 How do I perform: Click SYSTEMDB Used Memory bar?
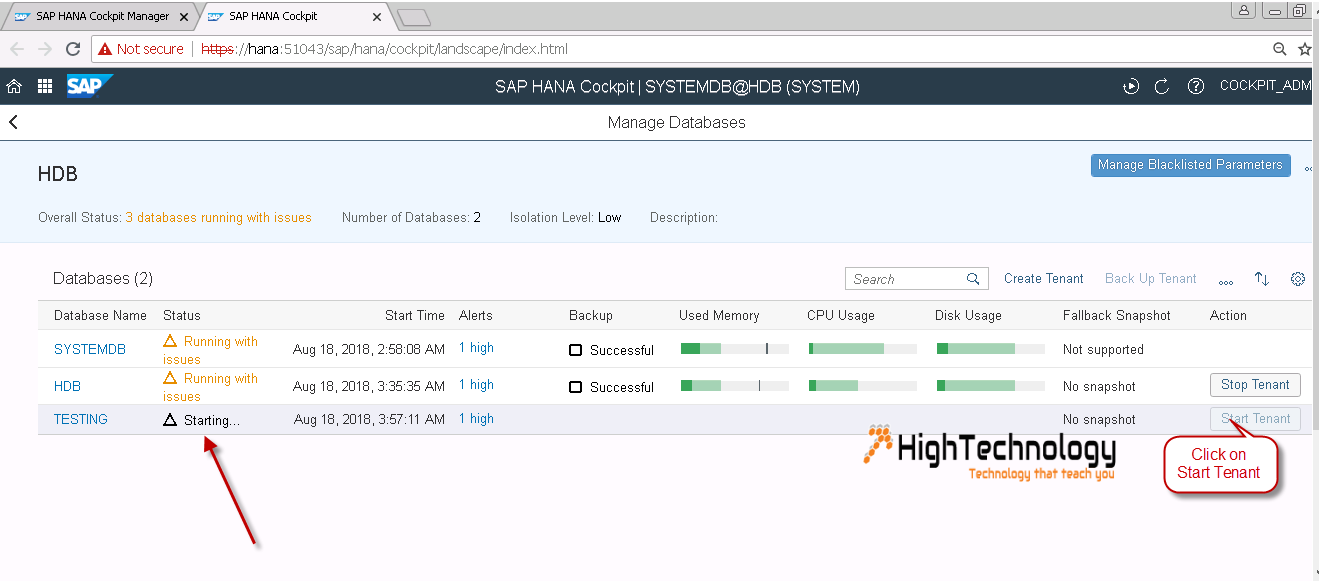click(735, 348)
